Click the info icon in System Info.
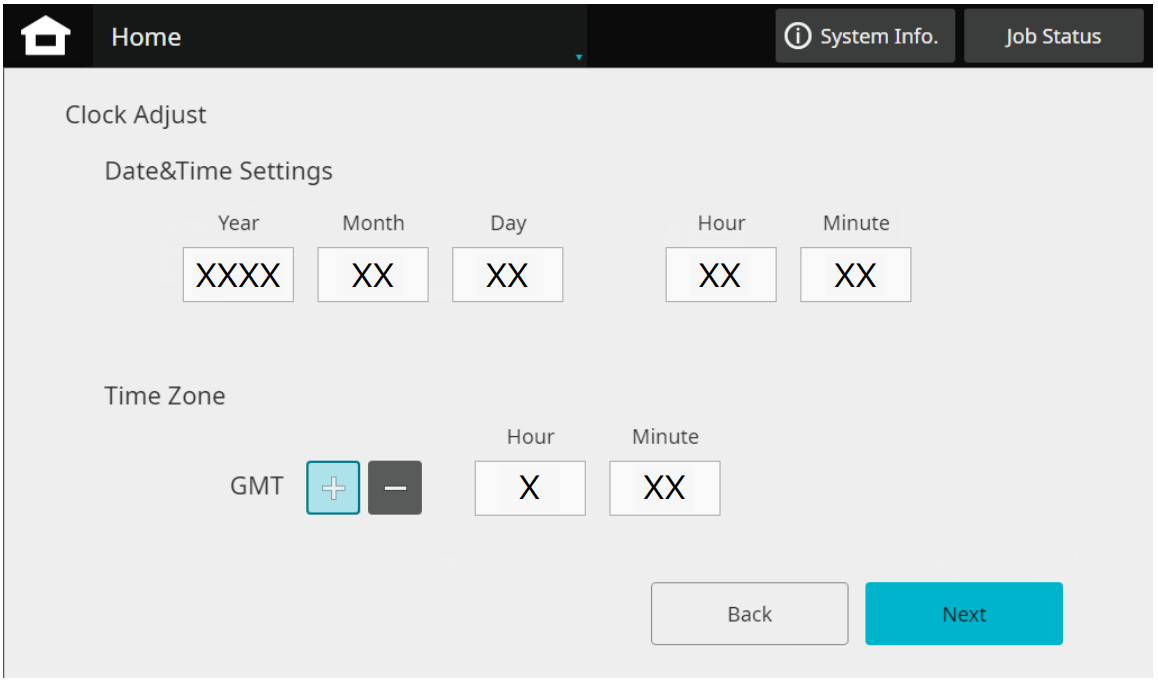 (x=797, y=37)
